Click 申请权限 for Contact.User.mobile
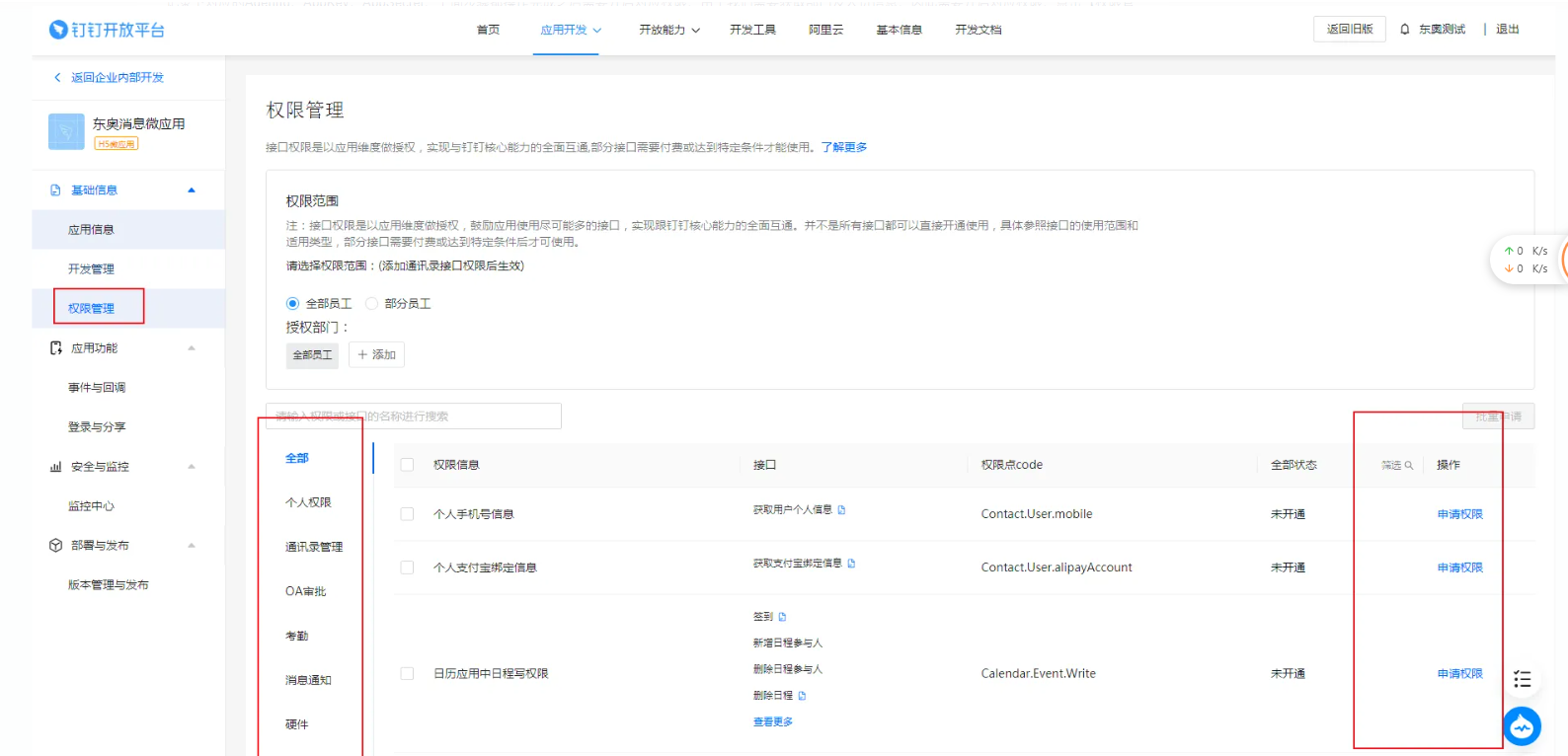 tap(1460, 514)
